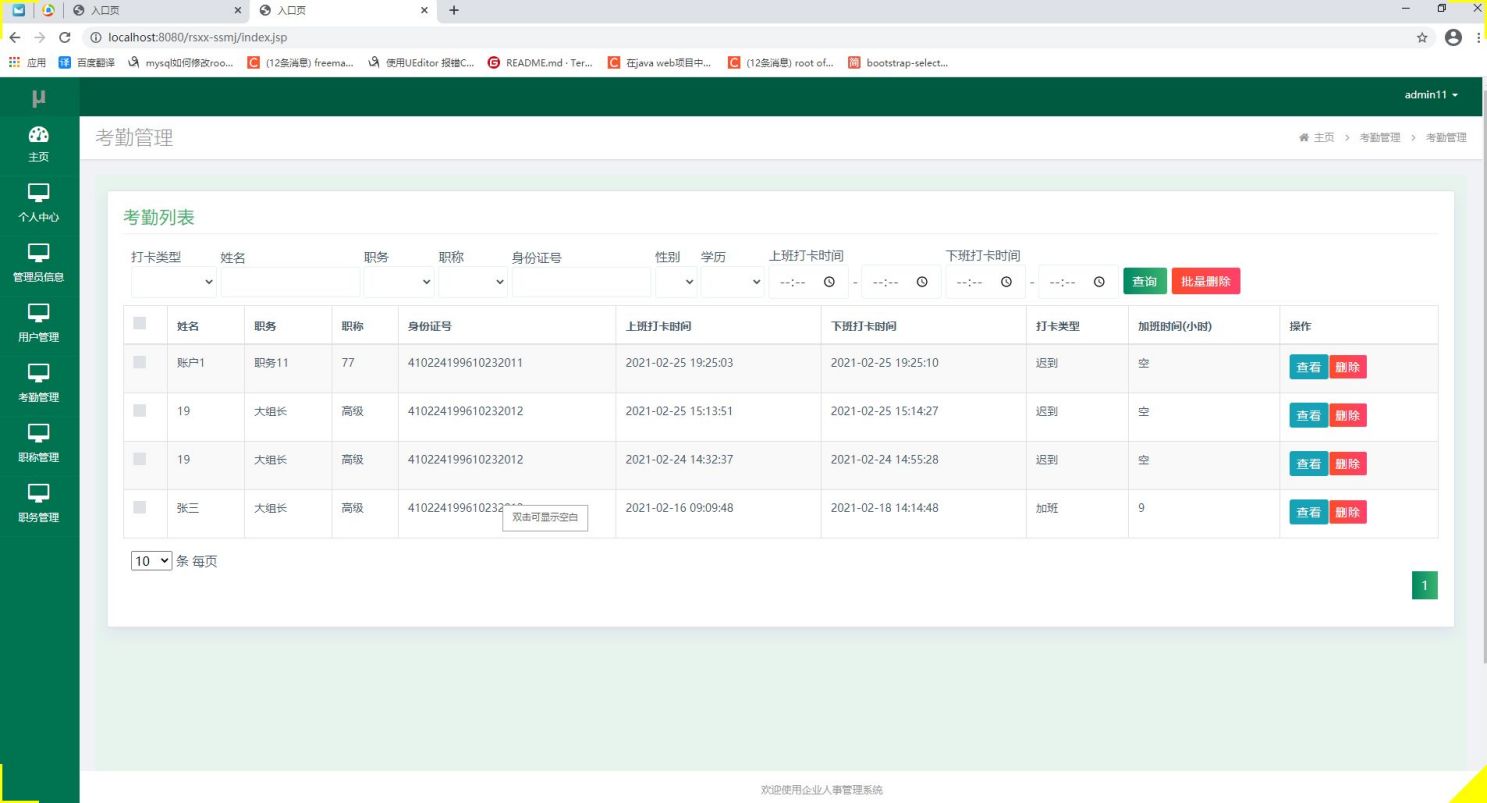Open 管理员信息 in the sidebar

click(x=39, y=263)
